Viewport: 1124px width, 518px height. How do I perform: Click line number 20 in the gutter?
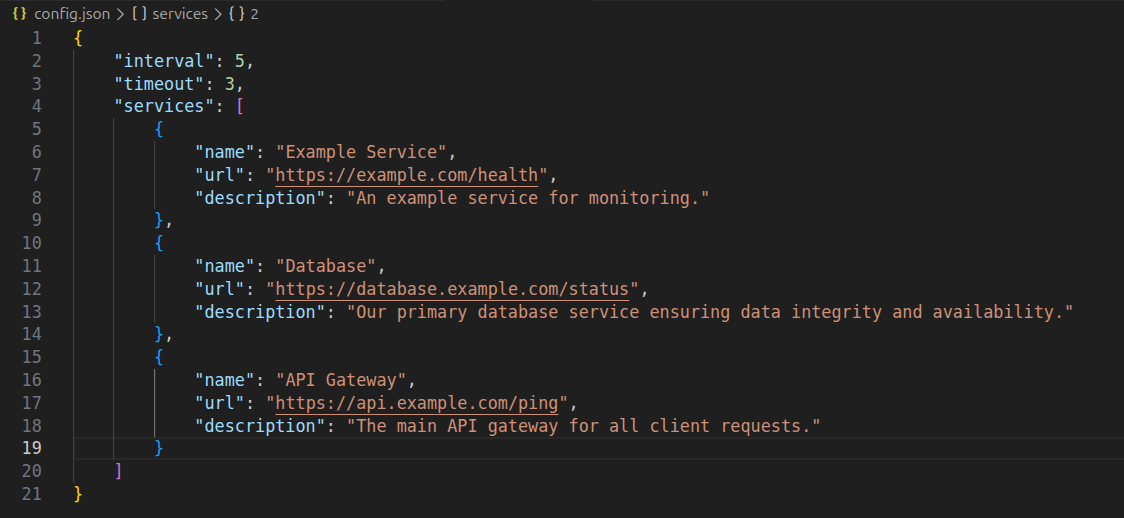point(32,471)
